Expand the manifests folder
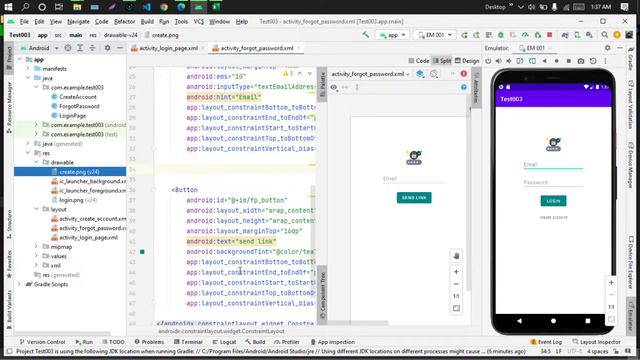The image size is (640, 360). 28,69
